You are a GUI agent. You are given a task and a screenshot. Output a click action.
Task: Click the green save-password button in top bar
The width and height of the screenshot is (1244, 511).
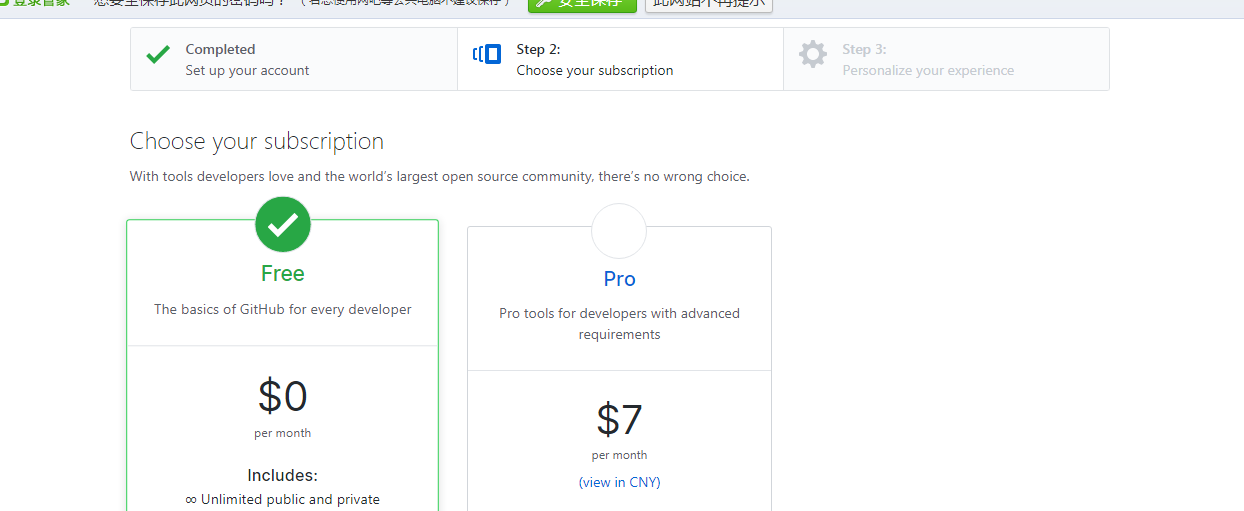[x=582, y=4]
